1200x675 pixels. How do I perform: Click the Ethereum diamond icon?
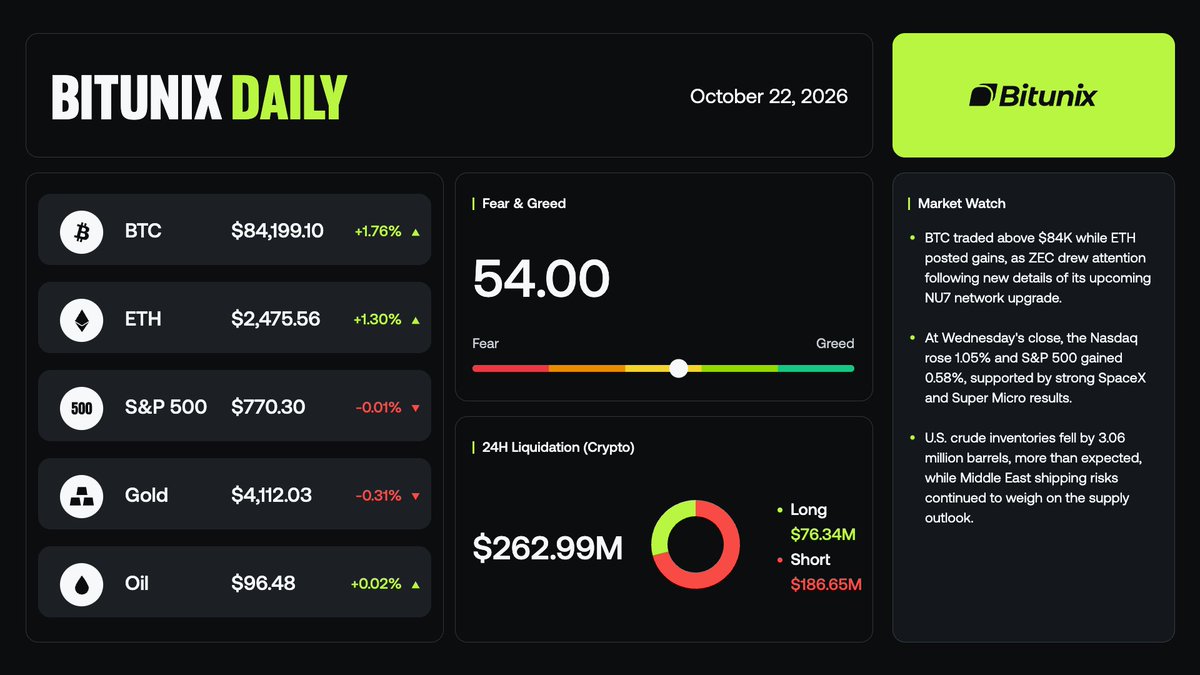point(82,319)
